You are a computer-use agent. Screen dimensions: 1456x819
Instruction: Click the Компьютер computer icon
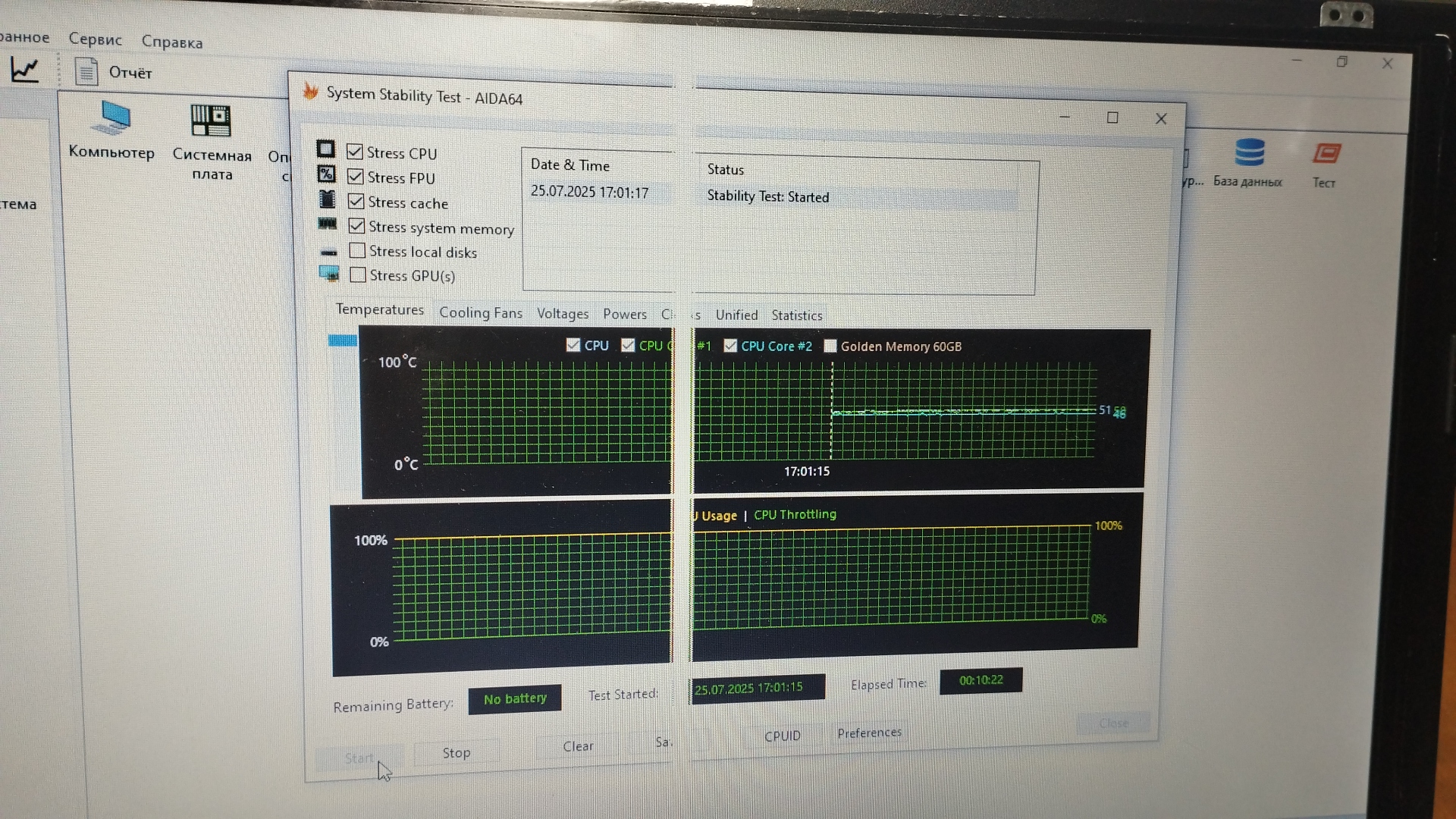(114, 119)
